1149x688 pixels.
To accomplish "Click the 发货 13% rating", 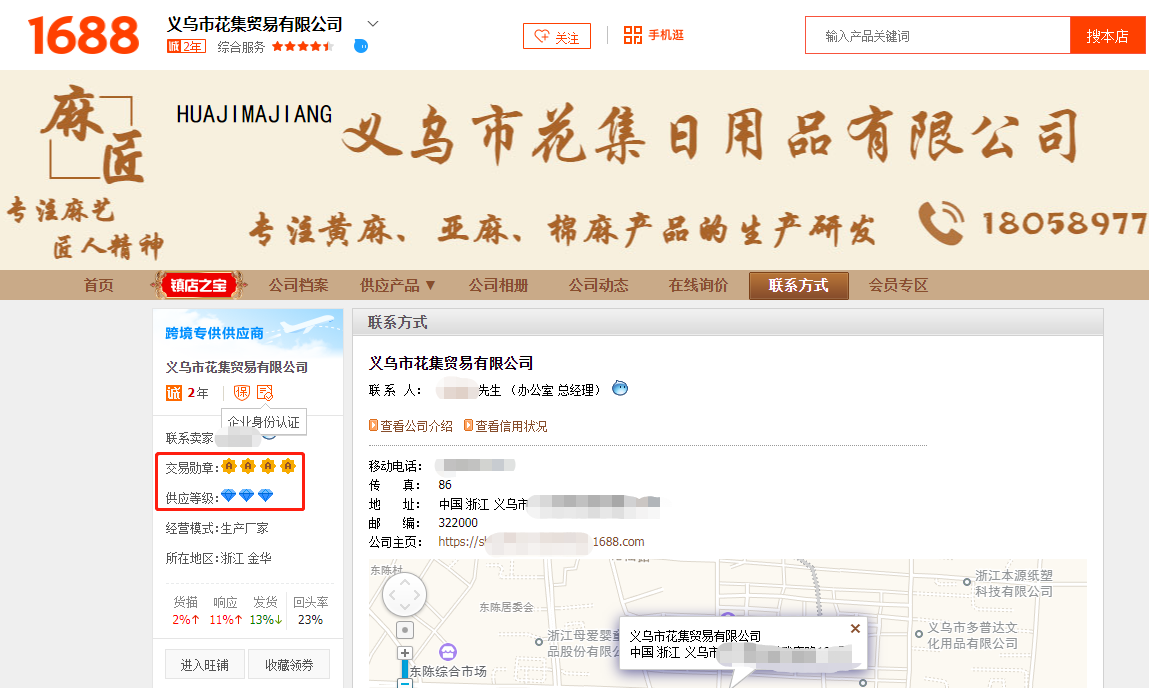I will pos(265,610).
